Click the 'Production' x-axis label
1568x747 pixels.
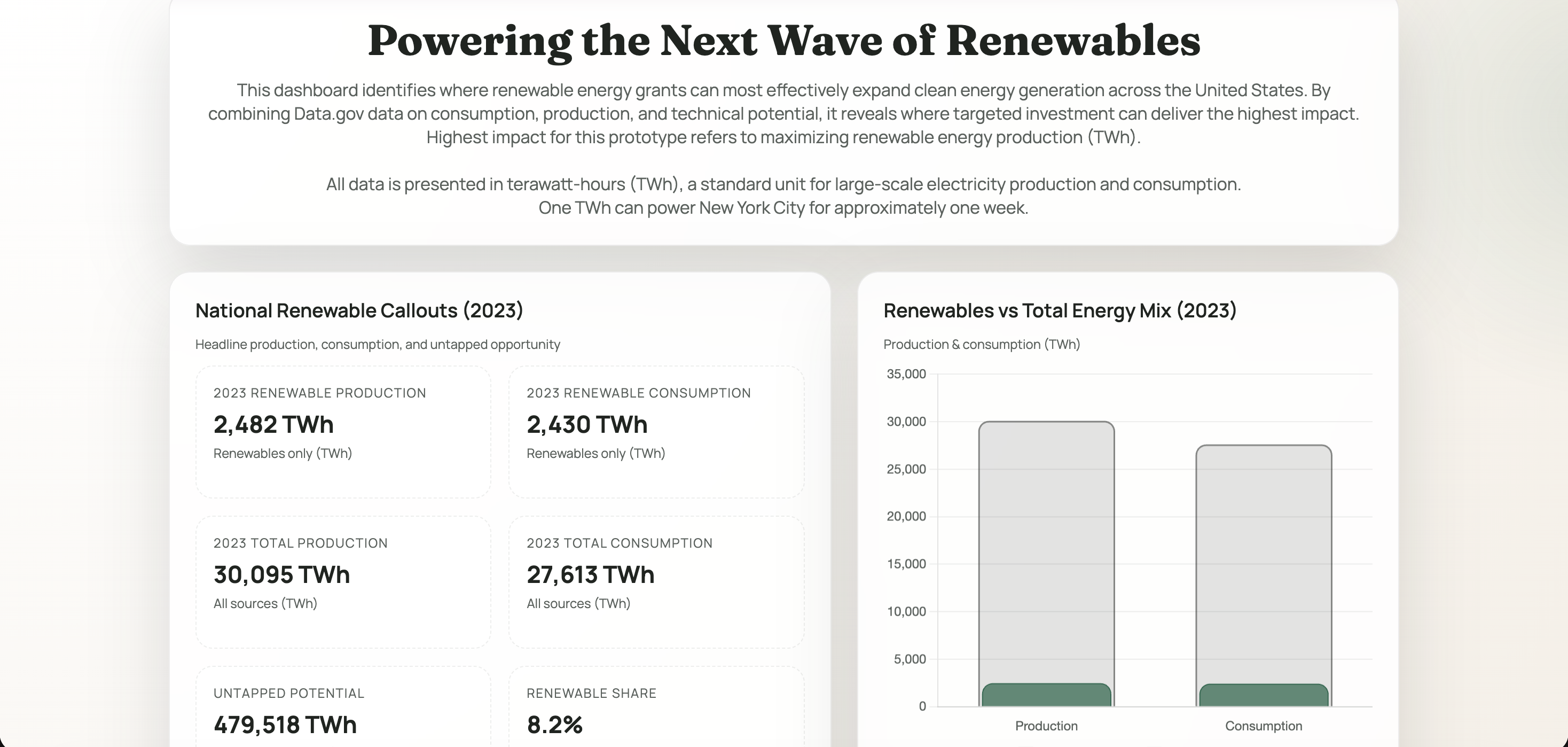pyautogui.click(x=1046, y=726)
